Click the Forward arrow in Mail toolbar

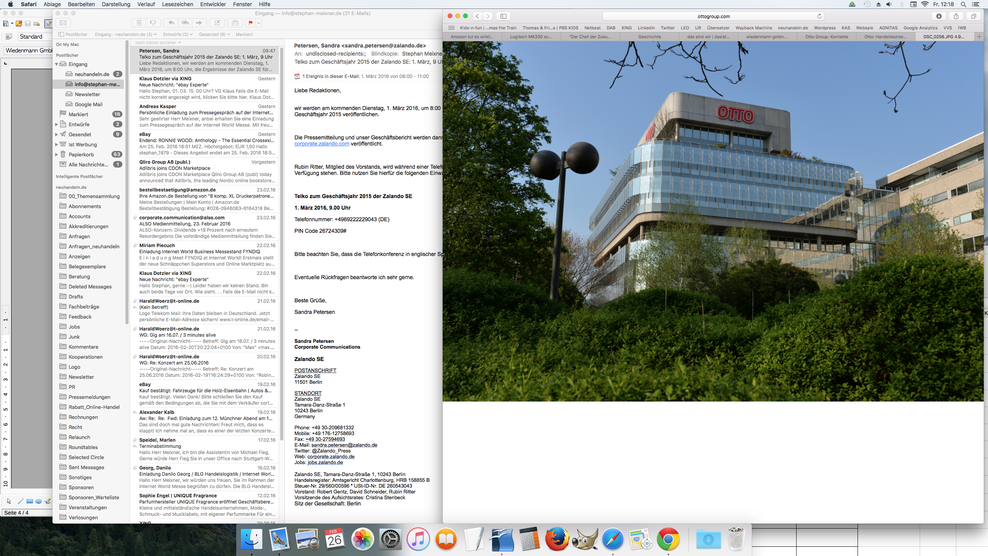(x=199, y=23)
